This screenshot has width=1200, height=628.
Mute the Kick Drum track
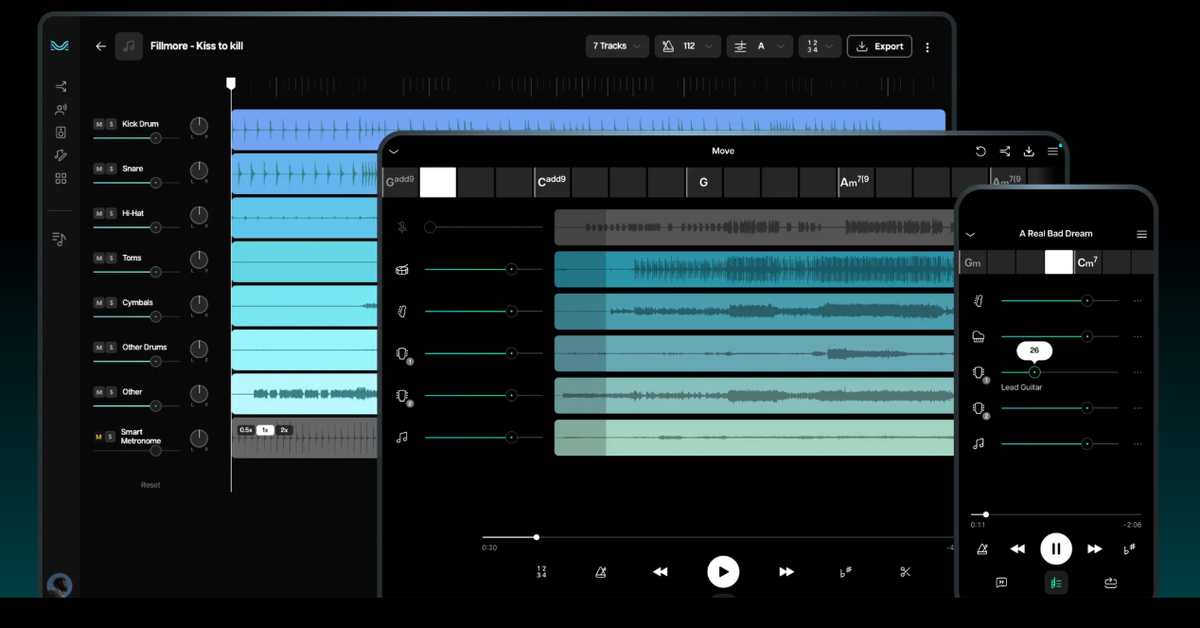pyautogui.click(x=99, y=124)
